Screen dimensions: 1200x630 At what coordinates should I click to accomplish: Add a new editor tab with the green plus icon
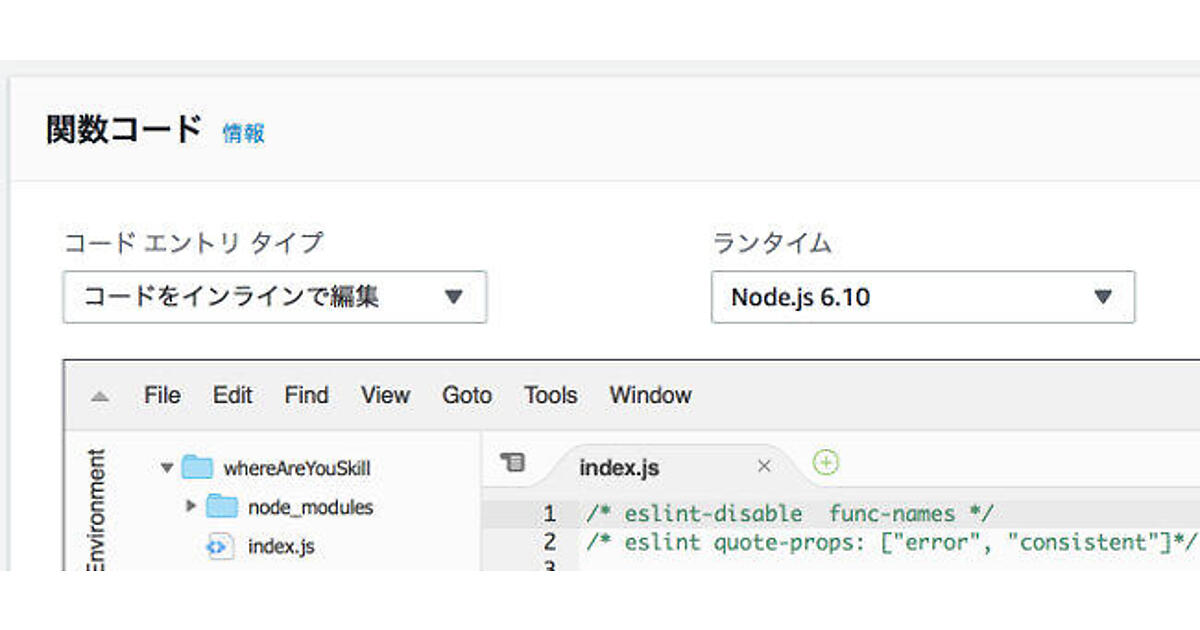tap(825, 462)
